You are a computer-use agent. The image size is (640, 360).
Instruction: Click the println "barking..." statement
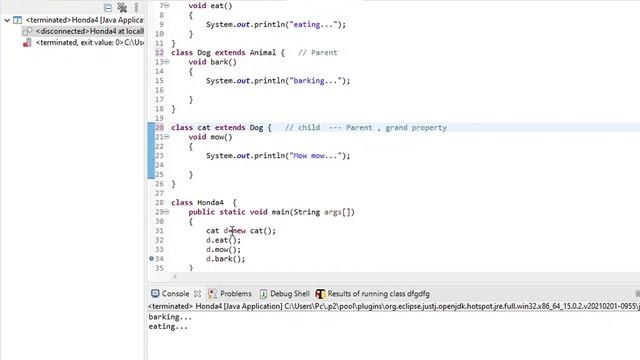pyautogui.click(x=278, y=81)
